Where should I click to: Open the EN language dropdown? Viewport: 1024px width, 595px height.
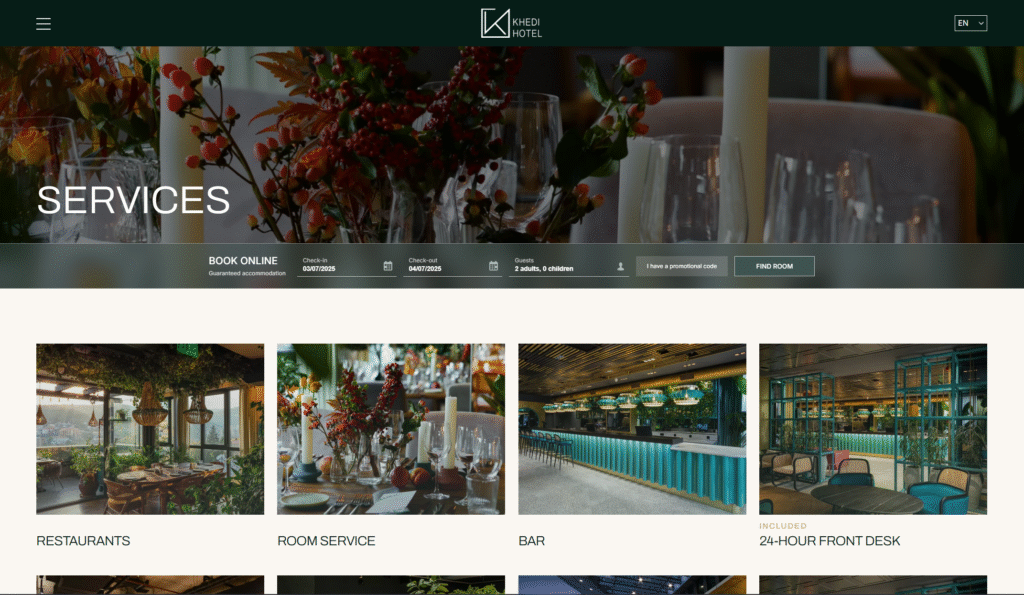point(970,24)
